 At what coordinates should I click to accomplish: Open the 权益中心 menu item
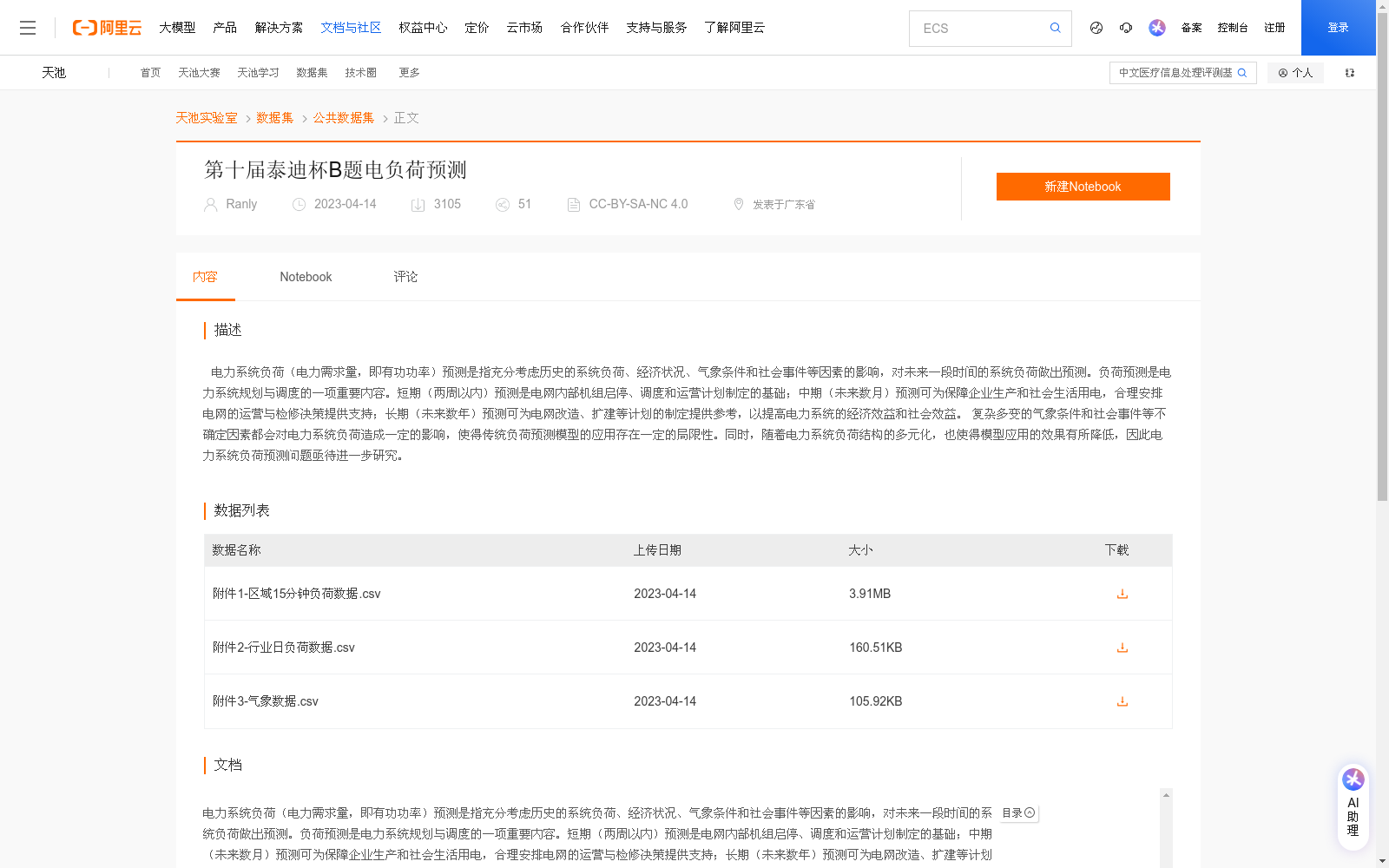[423, 28]
